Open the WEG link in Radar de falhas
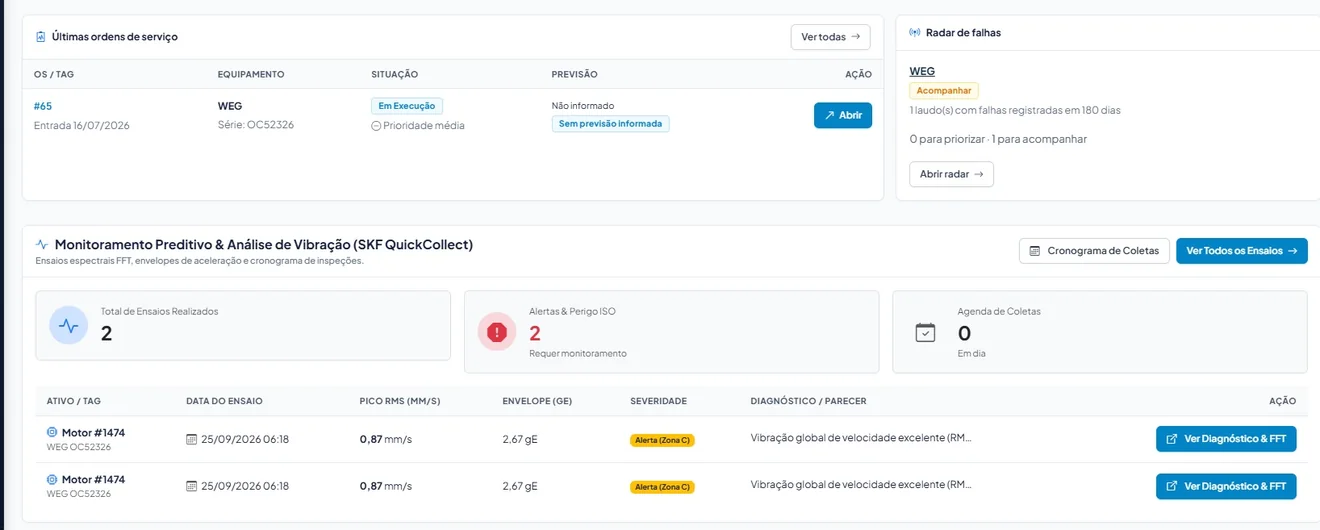 [922, 72]
